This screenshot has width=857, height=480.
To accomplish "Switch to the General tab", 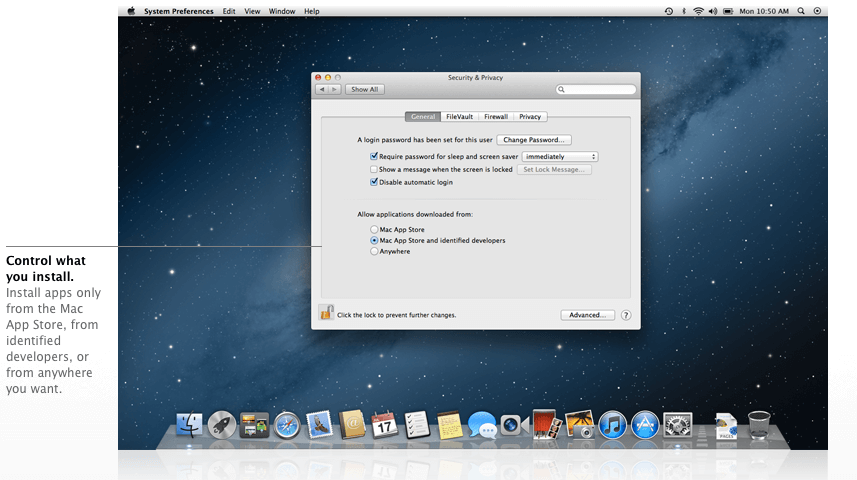I will [x=422, y=116].
